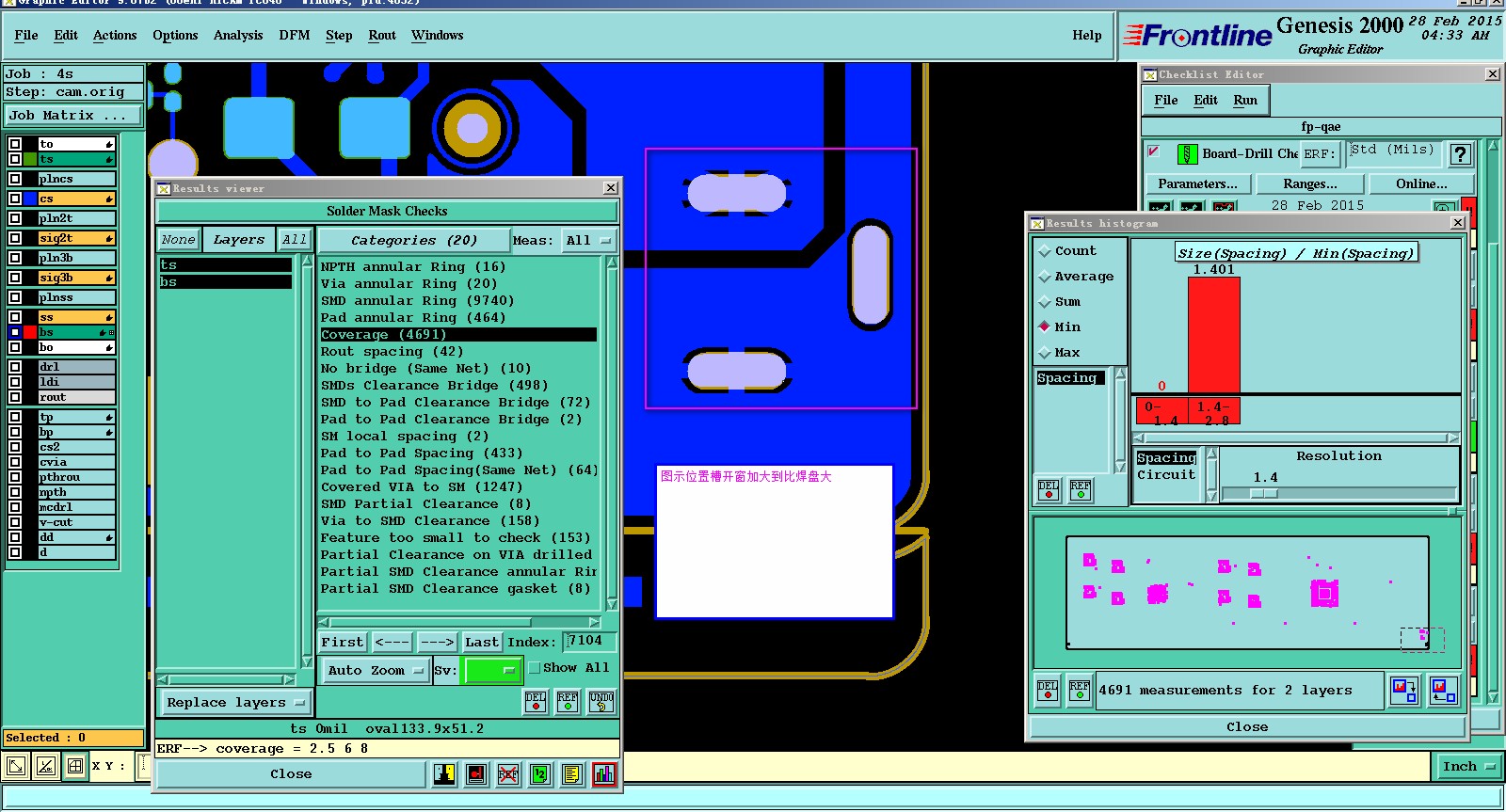The image size is (1506, 812).
Task: Click the red-framed bar chart histogram icon
Action: 604,774
